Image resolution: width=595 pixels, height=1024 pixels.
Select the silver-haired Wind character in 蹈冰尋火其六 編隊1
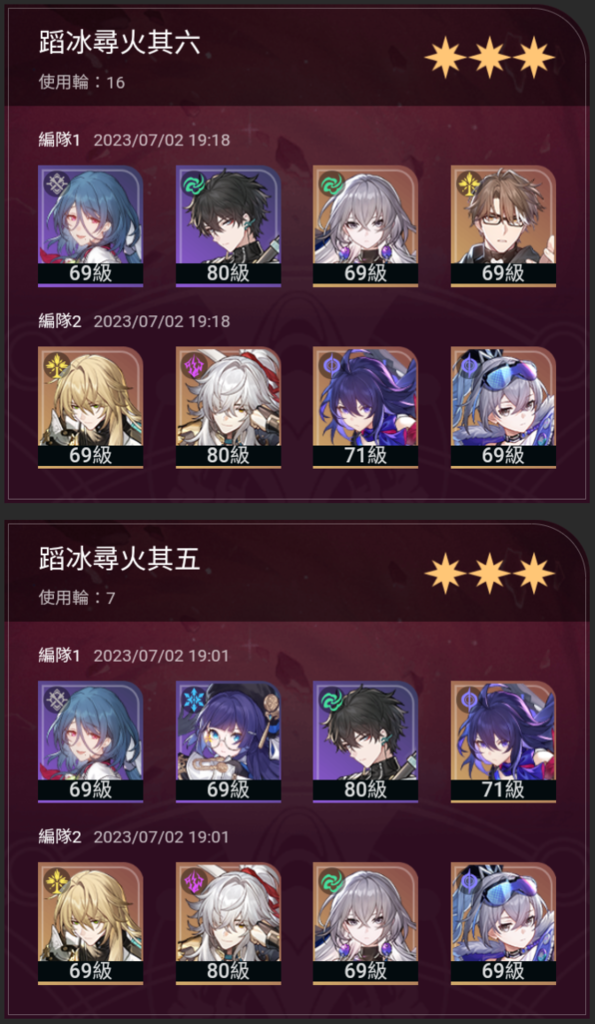click(365, 226)
